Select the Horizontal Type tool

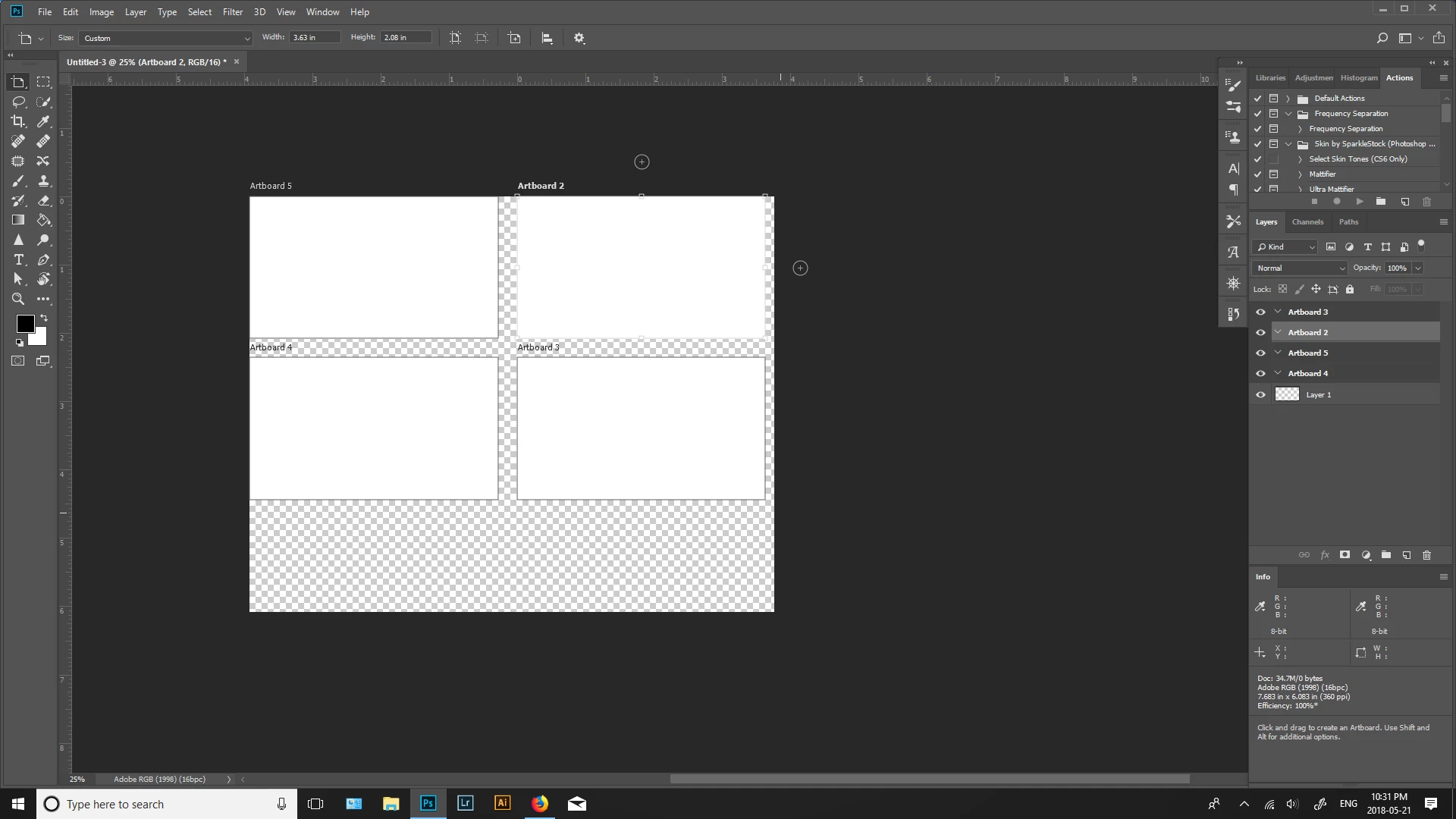18,259
